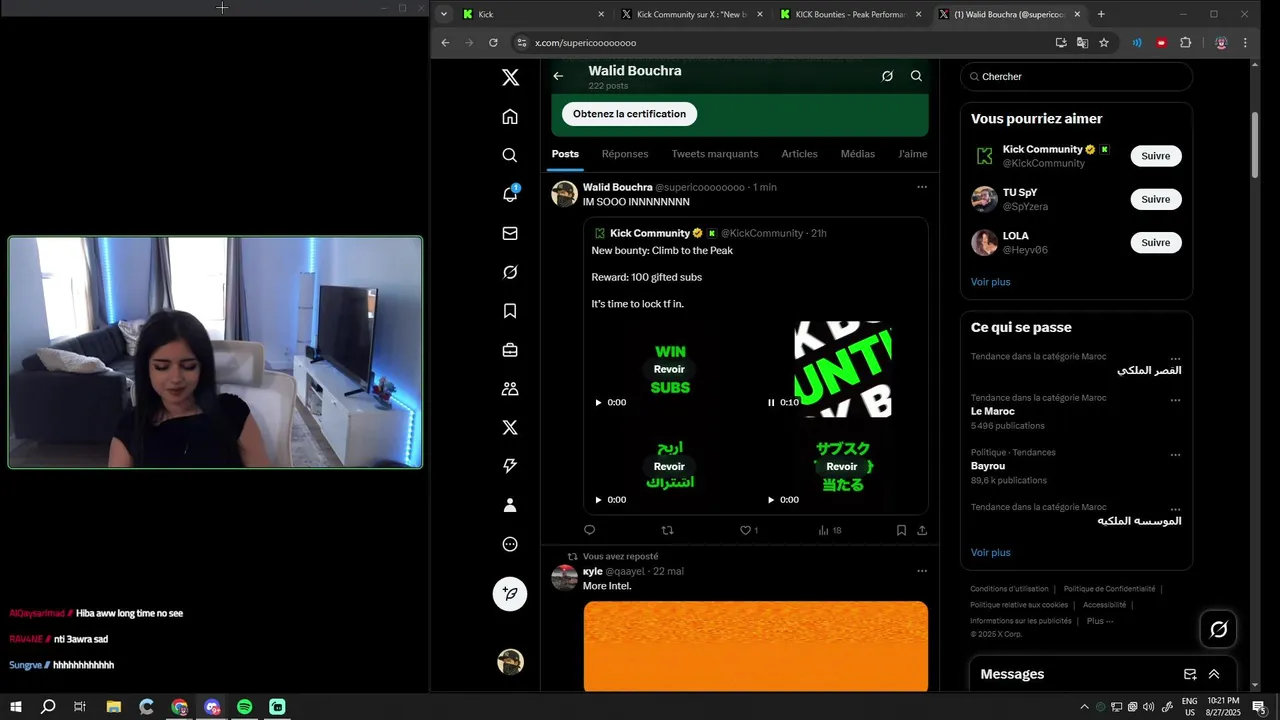This screenshot has height=720, width=1280.
Task: Open Jobs briefcase icon in sidebar
Action: (x=510, y=350)
